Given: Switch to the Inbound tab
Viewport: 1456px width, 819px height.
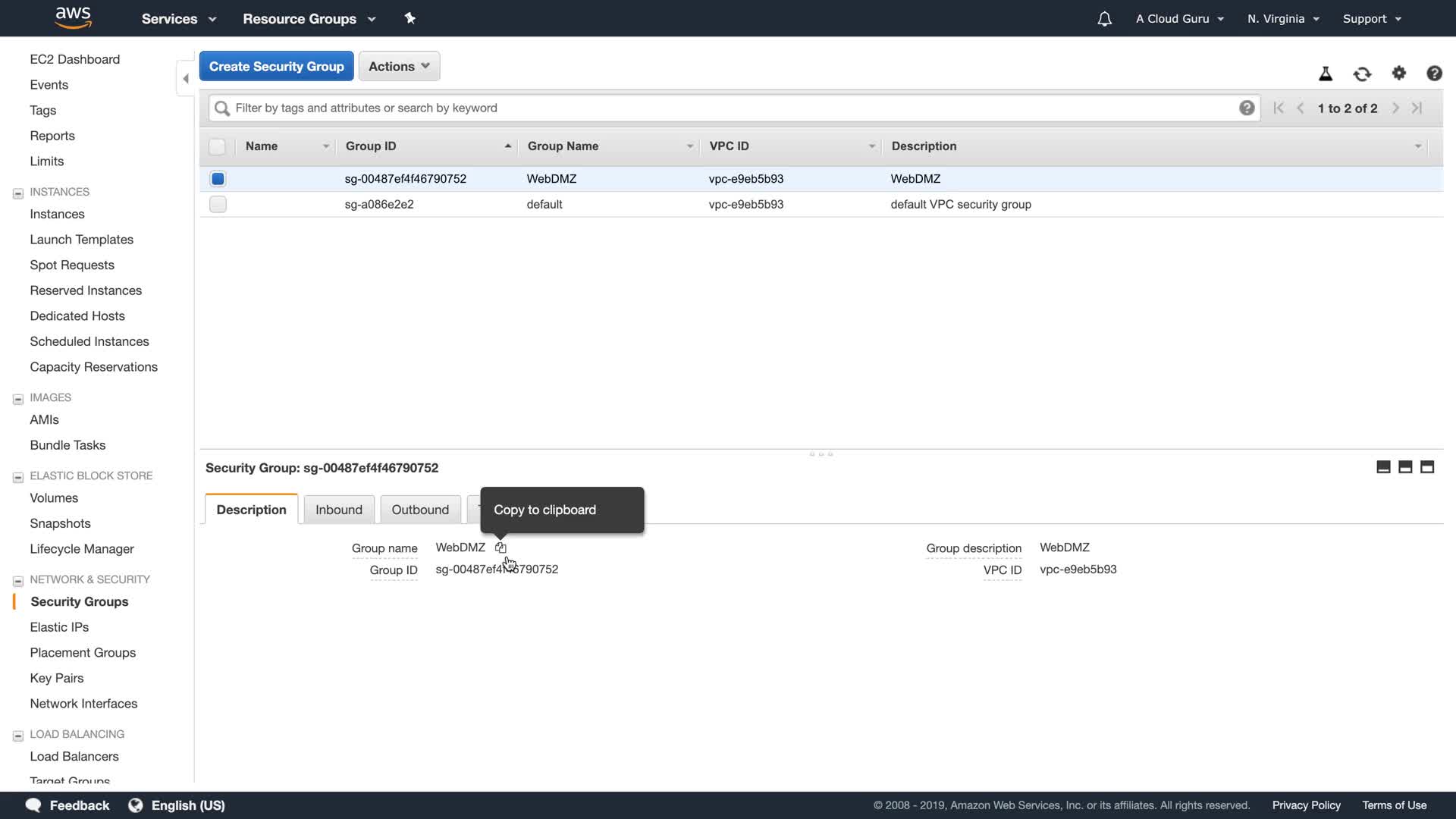Looking at the screenshot, I should click(338, 510).
